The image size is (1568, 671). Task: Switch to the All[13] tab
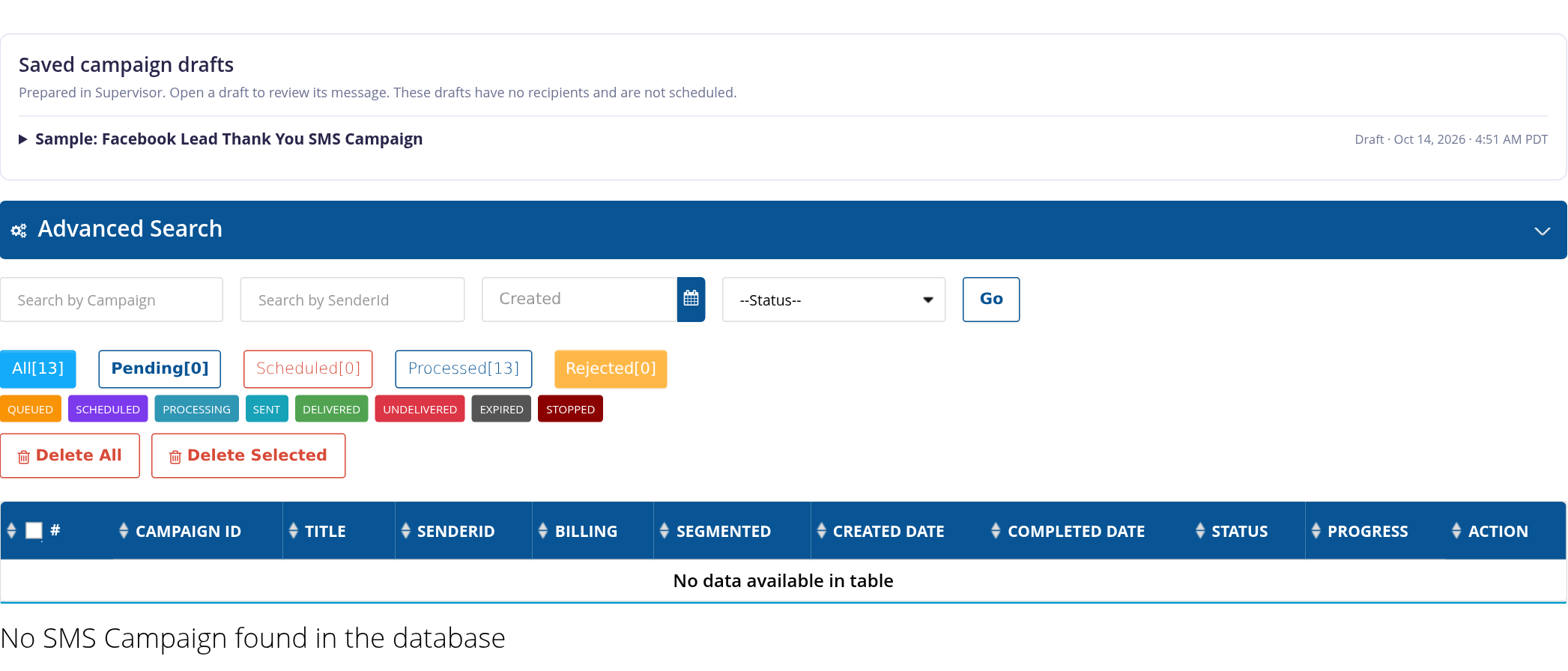click(x=38, y=368)
